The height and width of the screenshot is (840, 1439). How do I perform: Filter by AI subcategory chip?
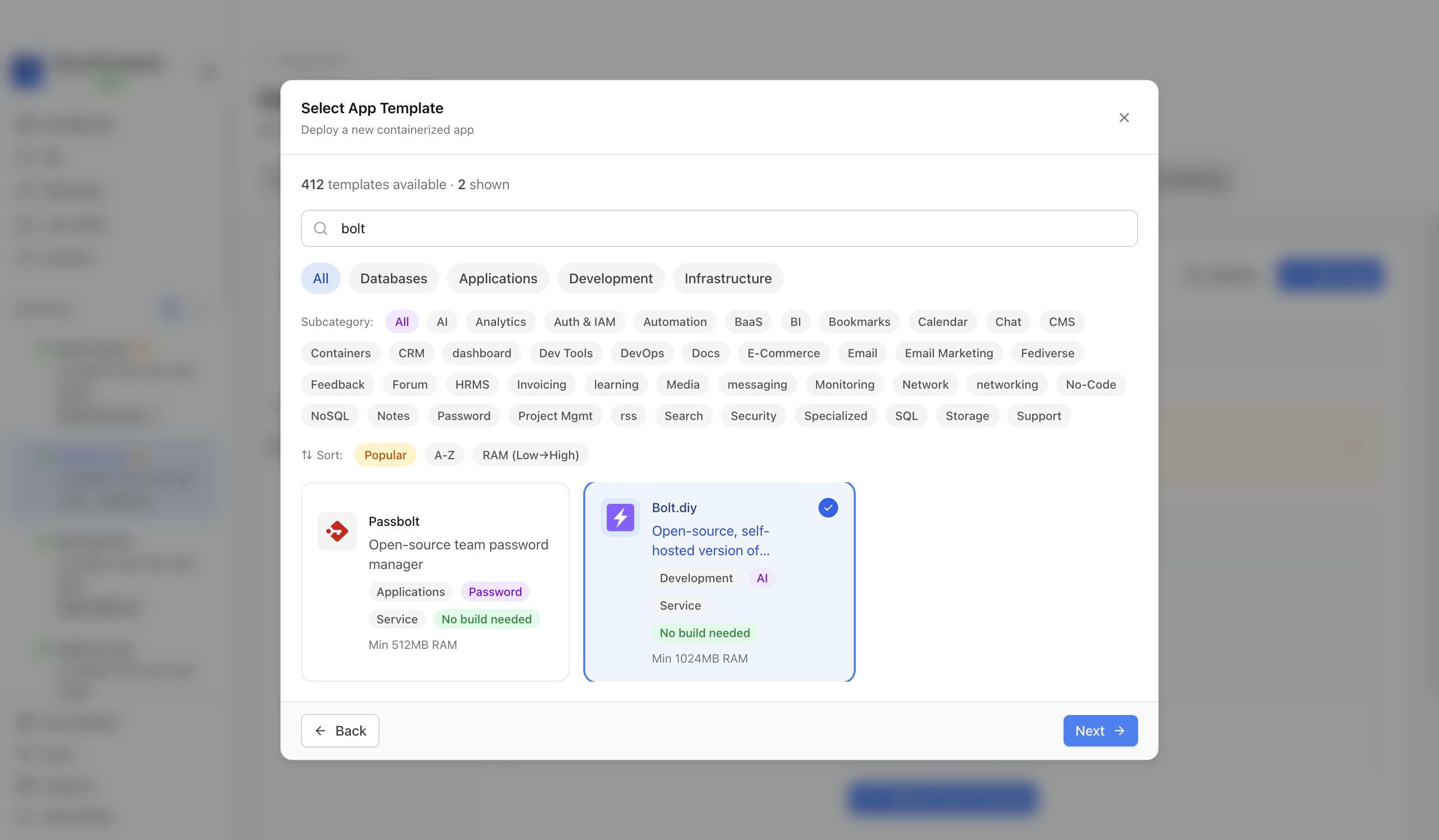tap(442, 321)
